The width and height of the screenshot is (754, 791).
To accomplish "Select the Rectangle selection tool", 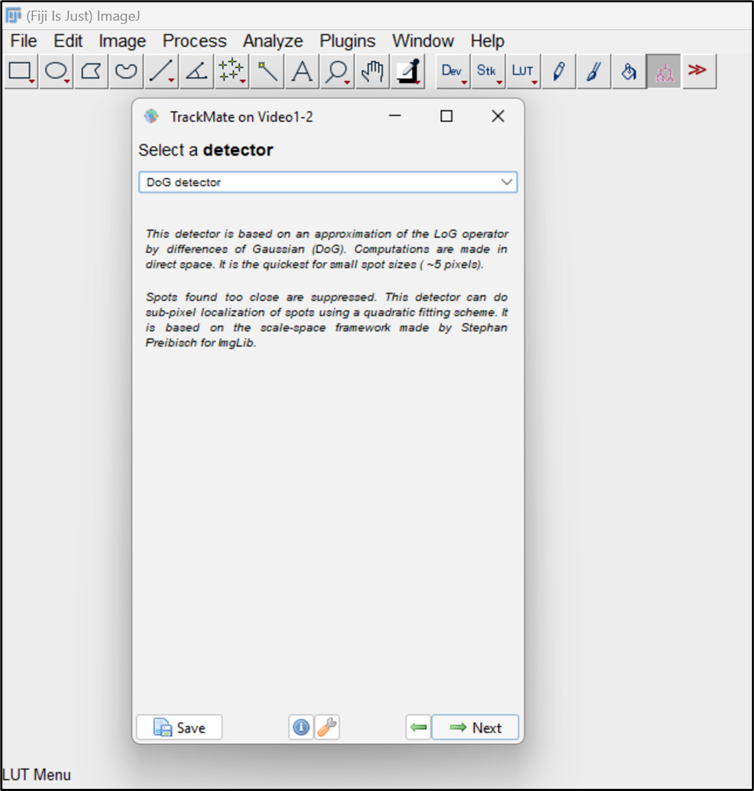I will click(21, 71).
